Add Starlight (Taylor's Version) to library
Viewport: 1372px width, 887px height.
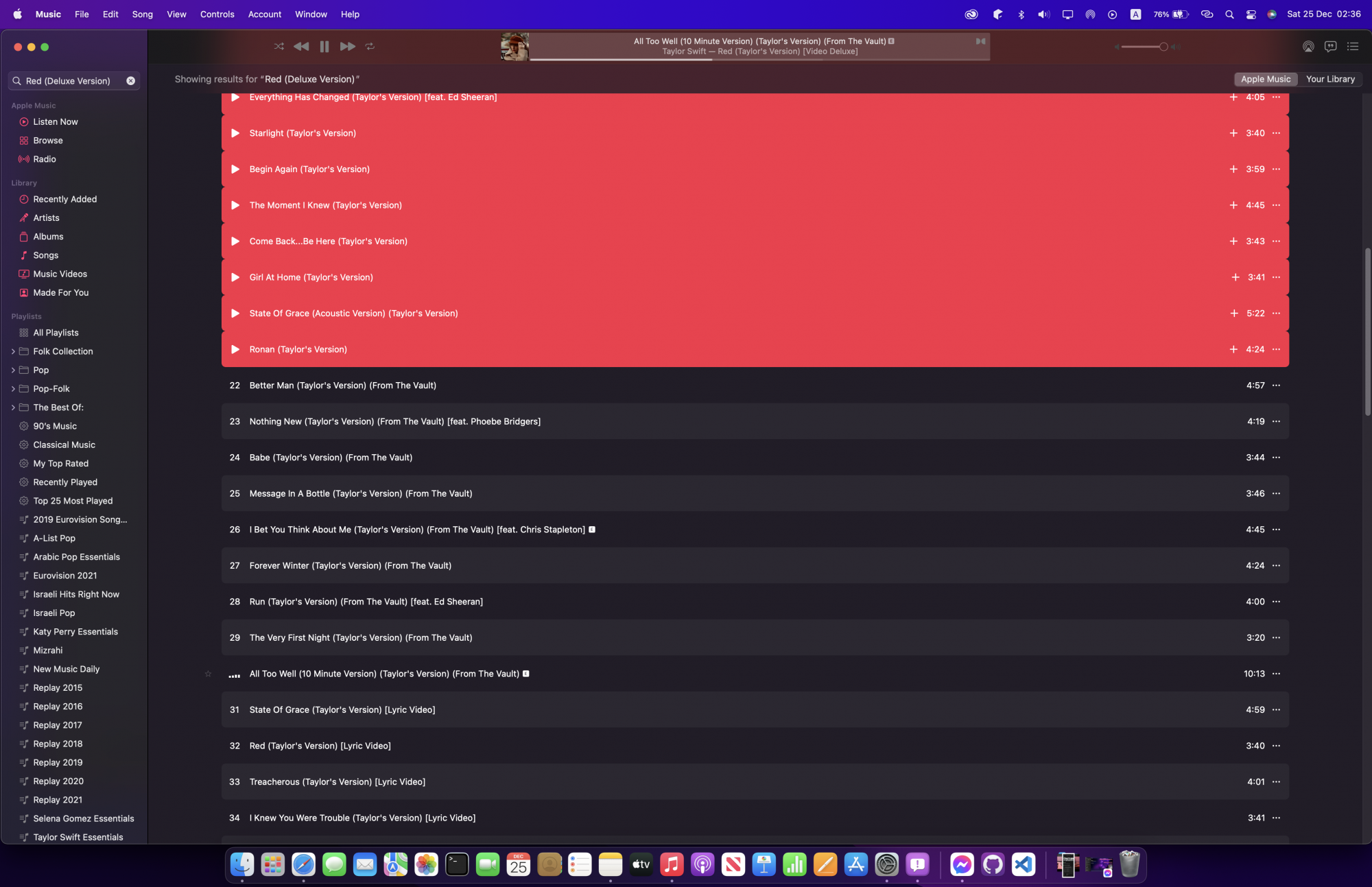click(1233, 133)
